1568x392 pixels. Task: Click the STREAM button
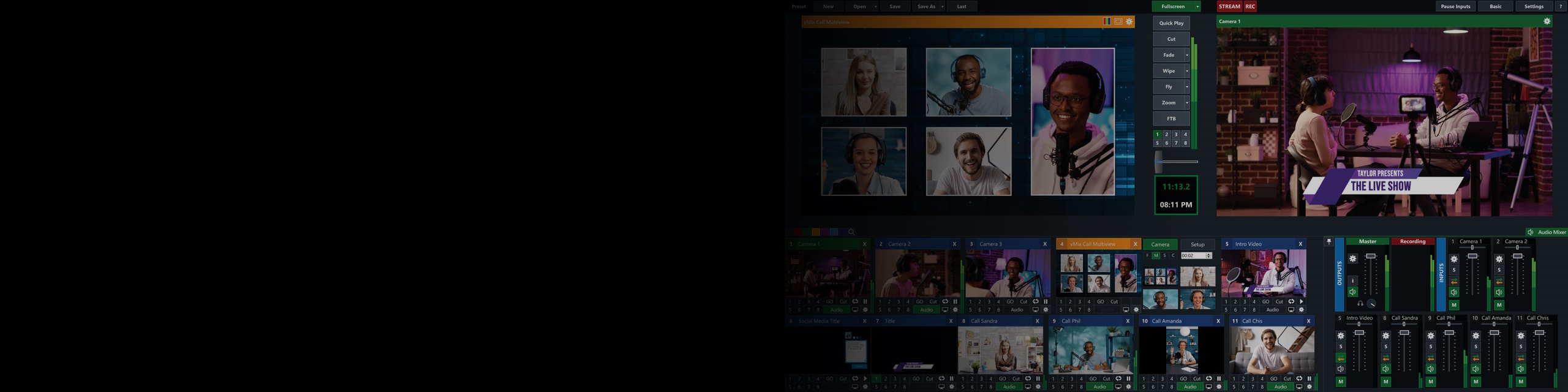1229,7
